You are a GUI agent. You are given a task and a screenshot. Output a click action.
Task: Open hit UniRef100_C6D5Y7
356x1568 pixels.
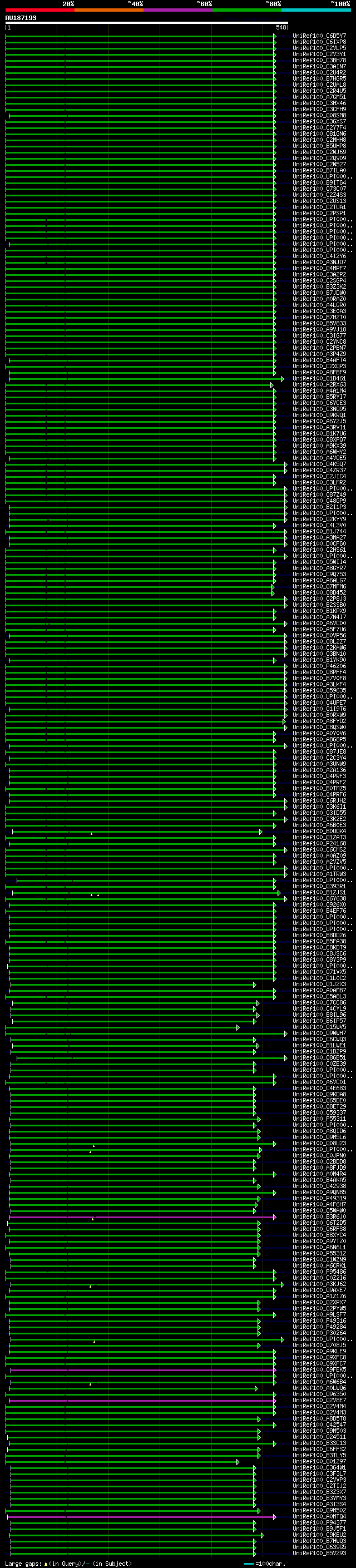coord(319,36)
